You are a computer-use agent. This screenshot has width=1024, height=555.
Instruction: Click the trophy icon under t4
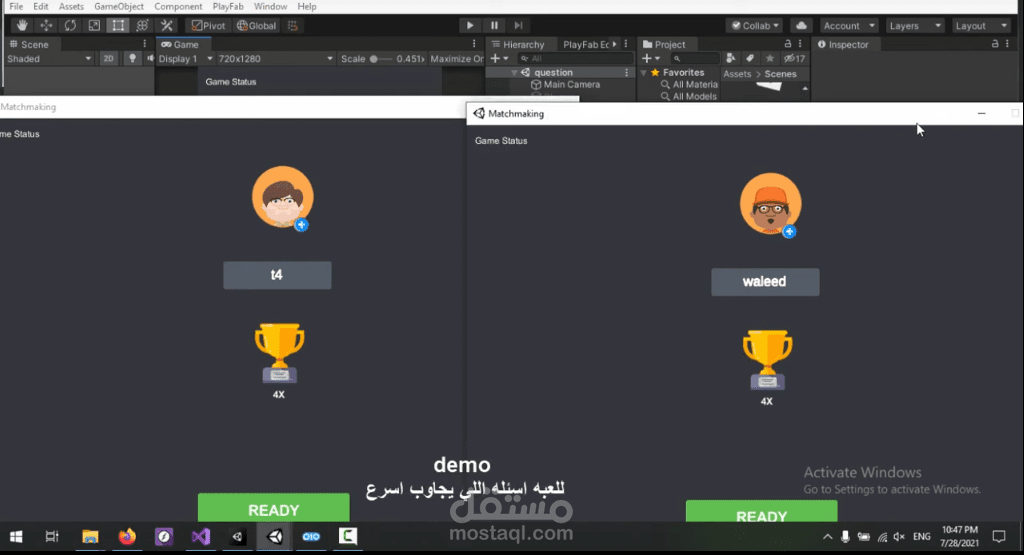(x=279, y=353)
